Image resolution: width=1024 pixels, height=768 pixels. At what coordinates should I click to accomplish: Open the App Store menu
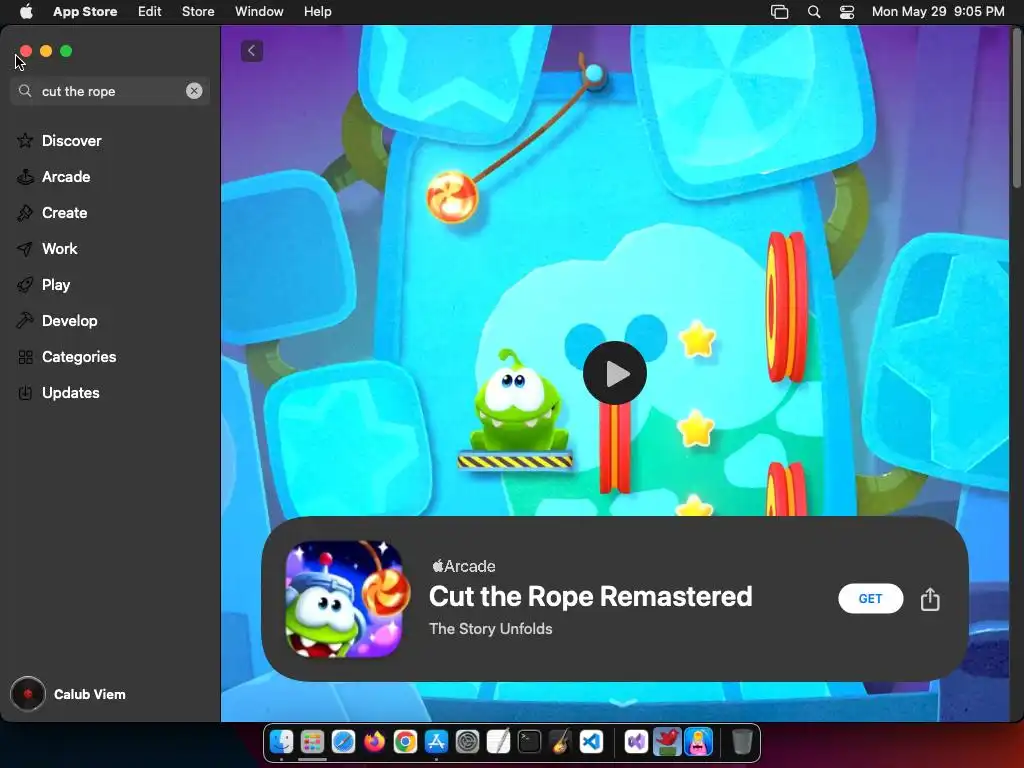click(85, 11)
